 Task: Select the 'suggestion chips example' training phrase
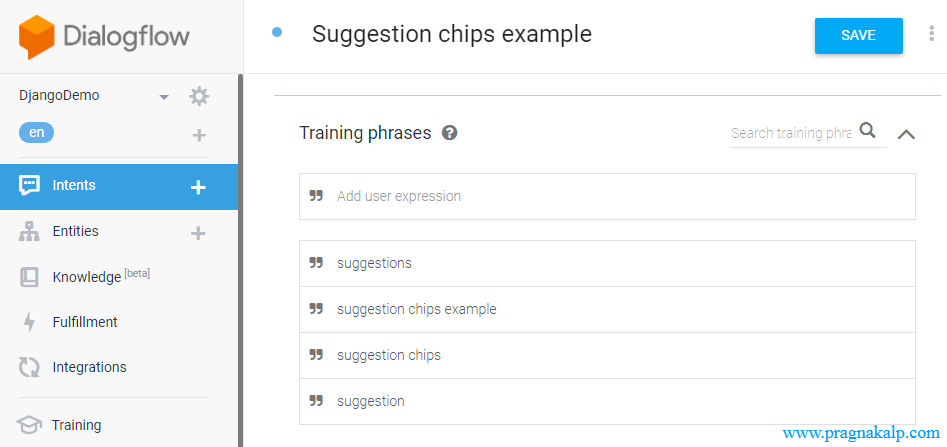(416, 309)
